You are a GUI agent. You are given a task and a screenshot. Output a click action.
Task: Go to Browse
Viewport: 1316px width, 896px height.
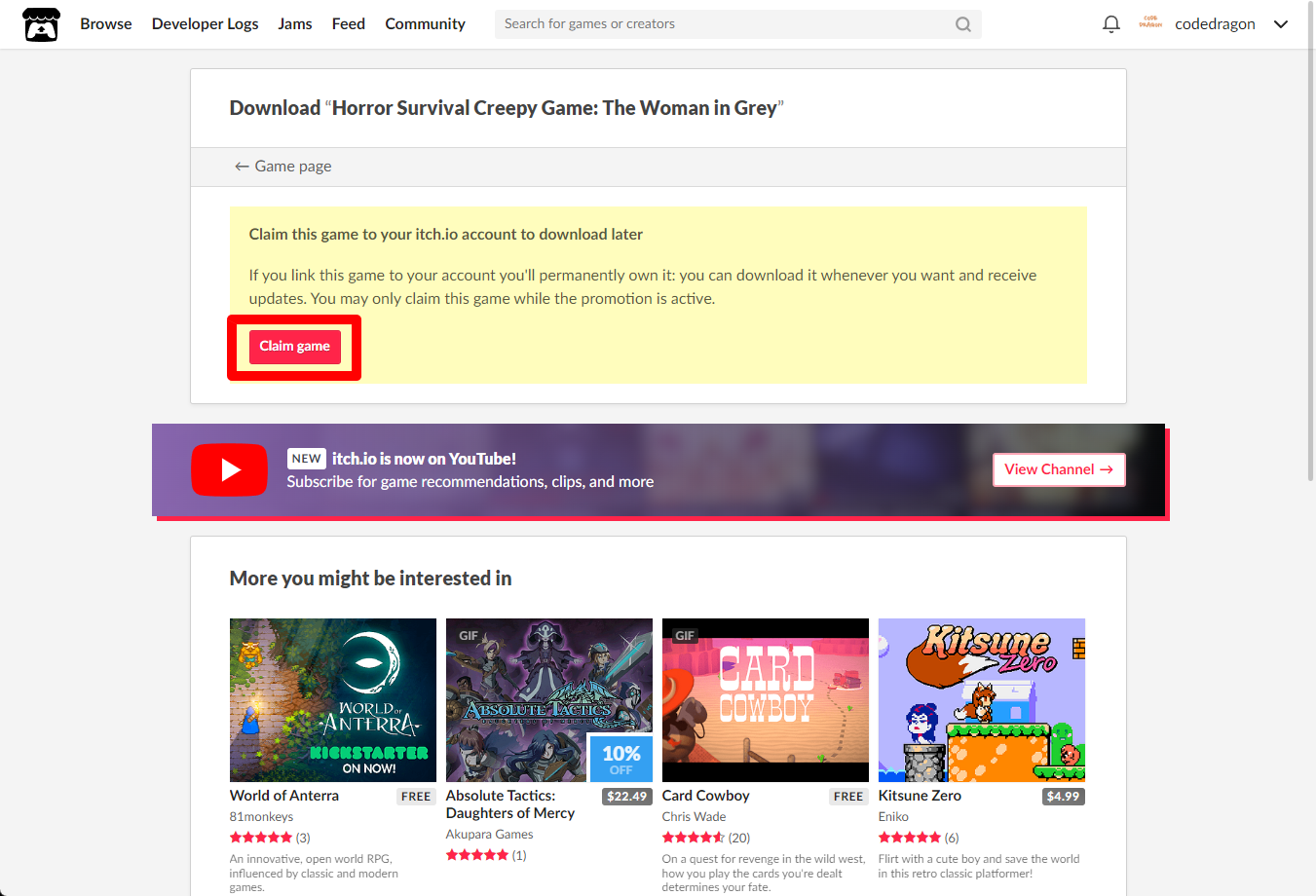pos(106,24)
